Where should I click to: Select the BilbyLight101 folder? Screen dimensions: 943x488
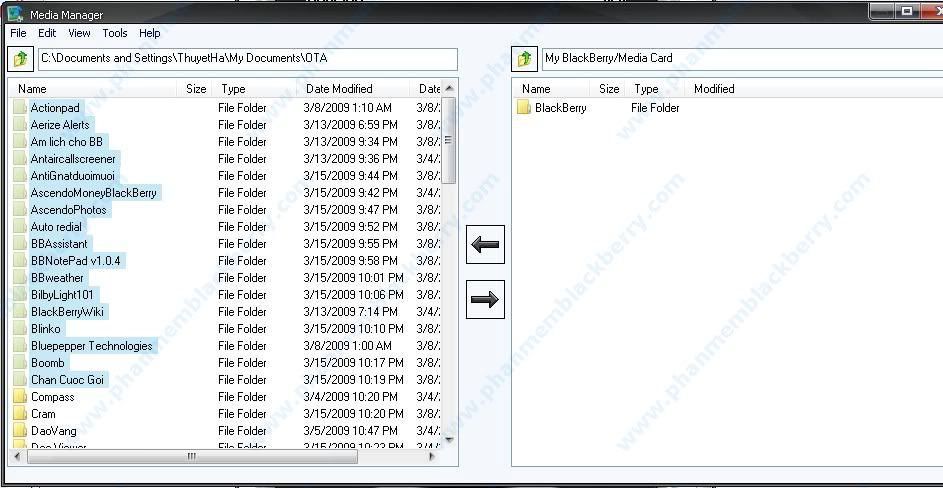63,295
